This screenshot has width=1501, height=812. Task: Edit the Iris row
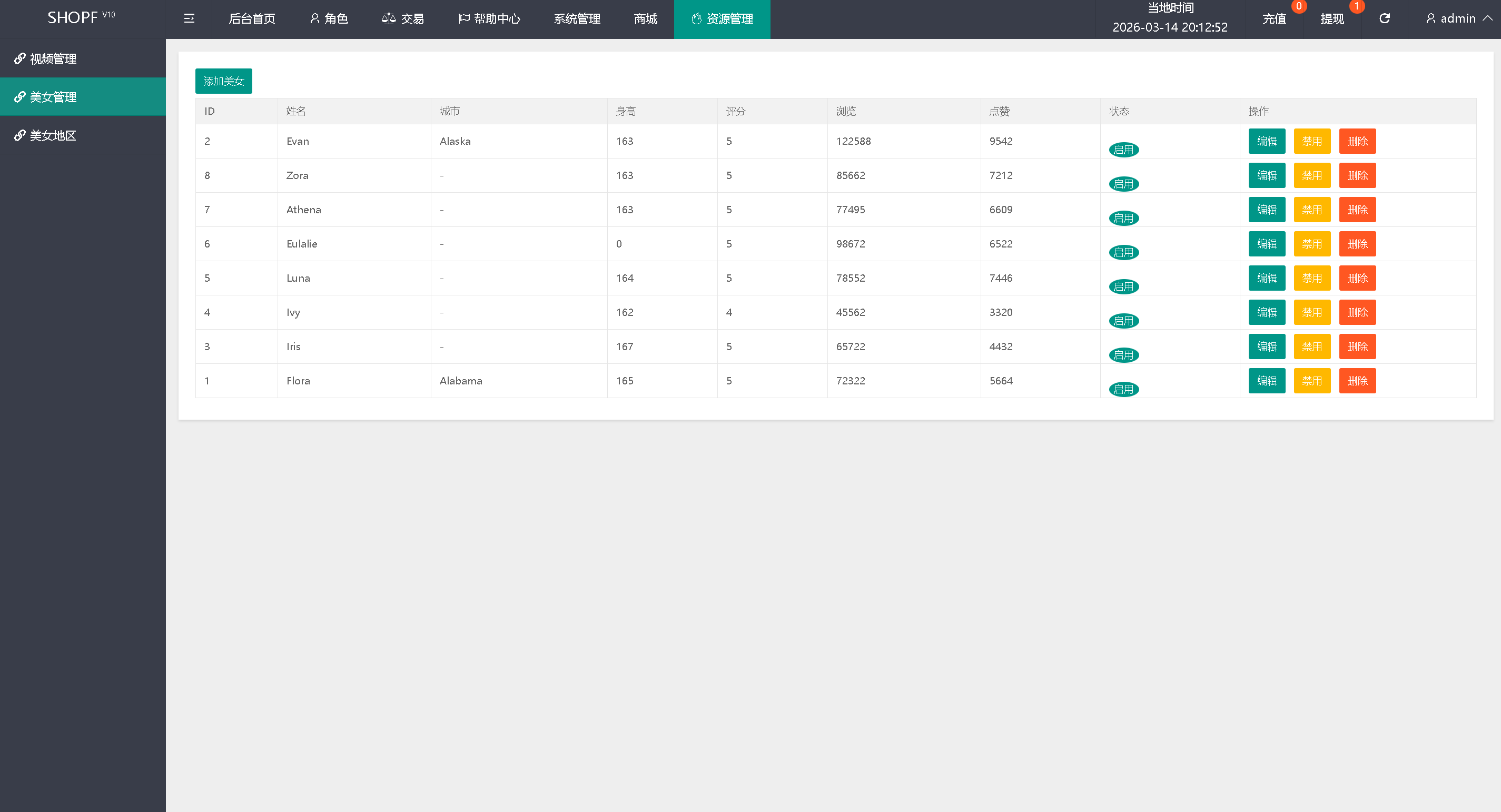(x=1267, y=346)
